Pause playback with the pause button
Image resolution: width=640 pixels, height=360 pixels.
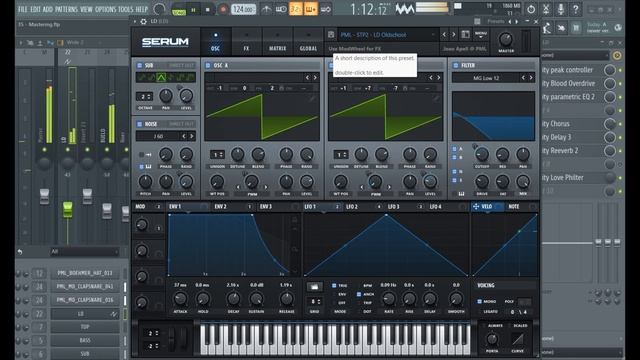click(x=193, y=9)
